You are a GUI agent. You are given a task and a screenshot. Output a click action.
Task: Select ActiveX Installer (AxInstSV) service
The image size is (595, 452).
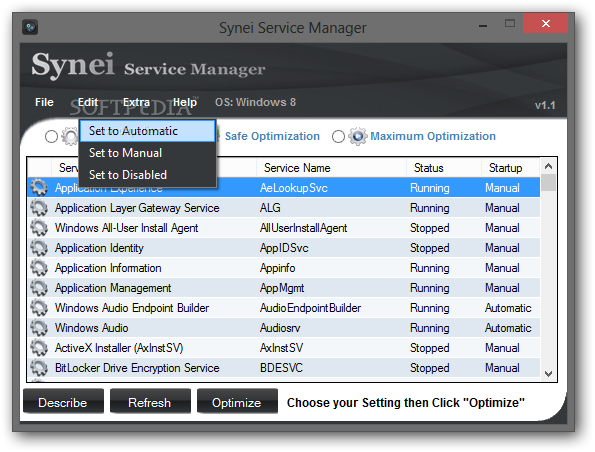pyautogui.click(x=119, y=348)
